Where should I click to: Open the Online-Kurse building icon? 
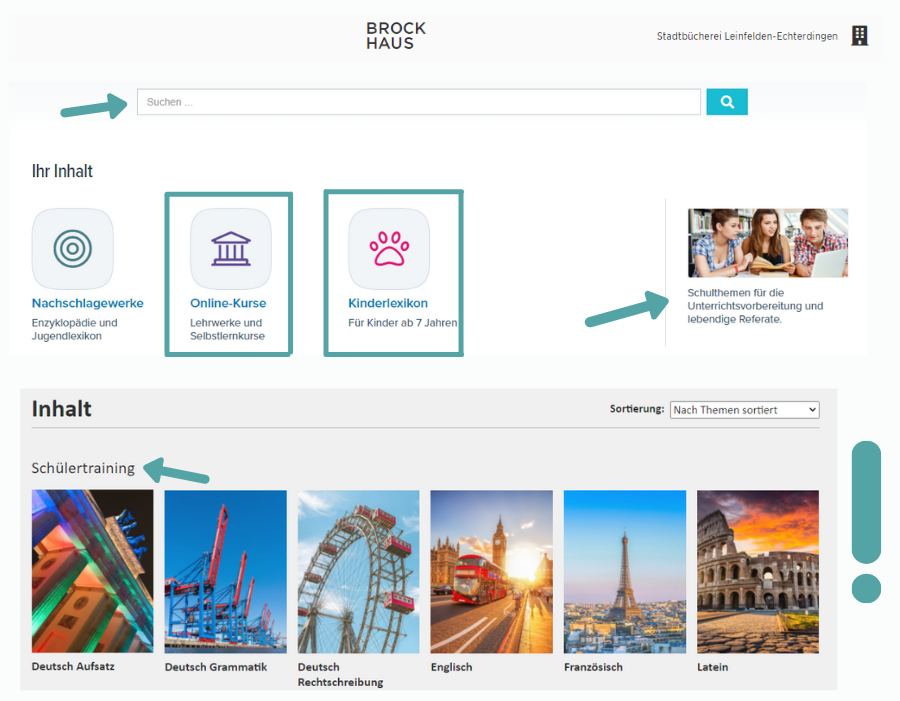[x=231, y=249]
